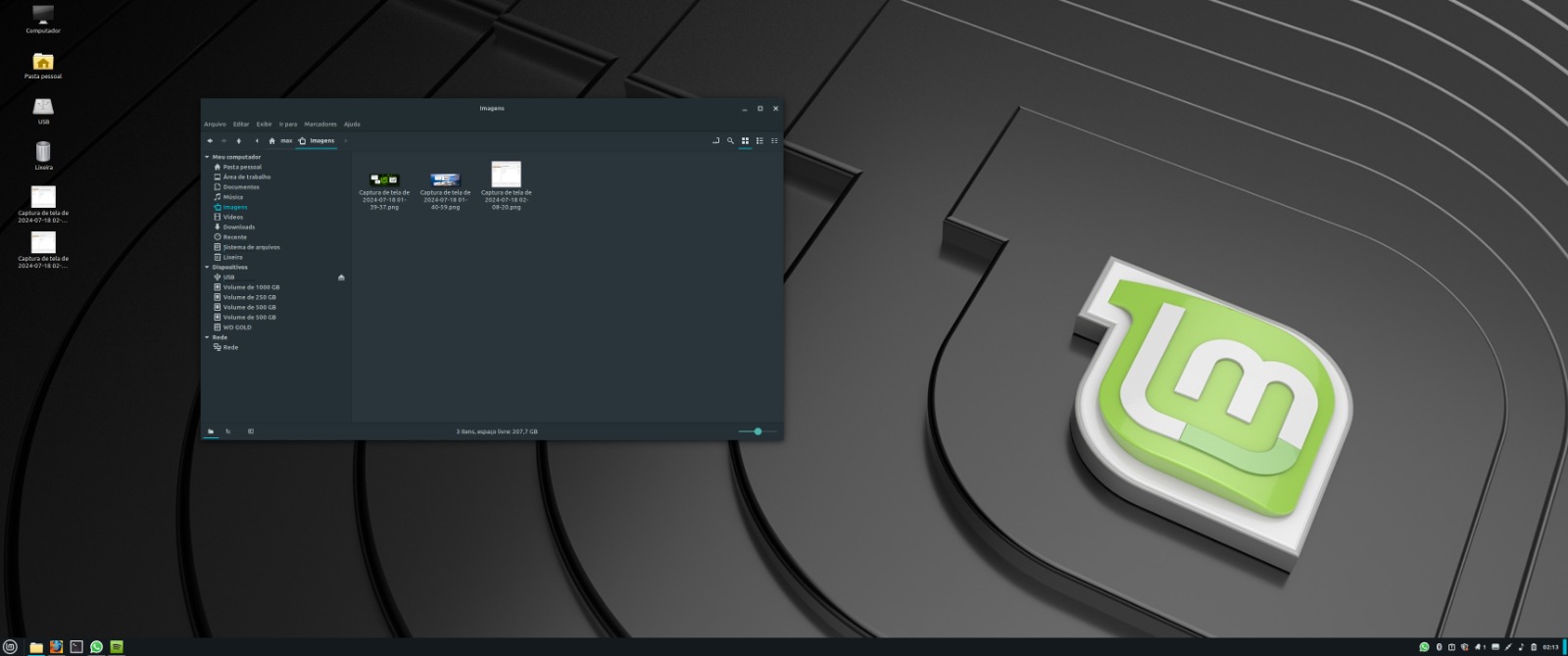The image size is (1568, 656).
Task: Hide the sidebar with the status bar button
Action: click(x=251, y=431)
